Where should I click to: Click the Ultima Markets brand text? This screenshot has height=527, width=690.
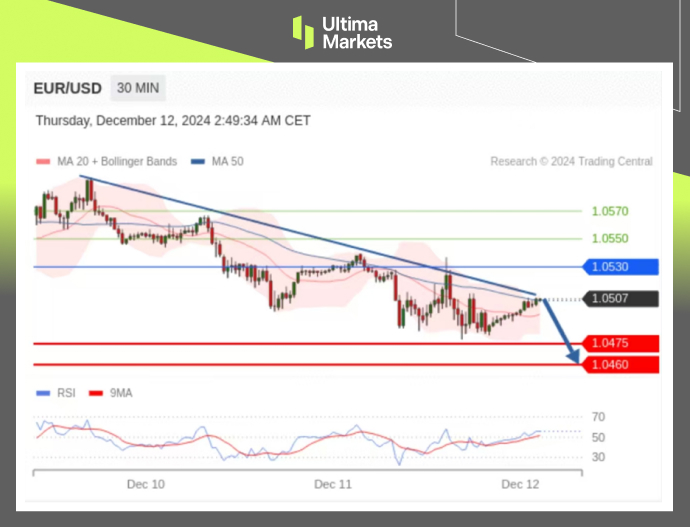pyautogui.click(x=357, y=32)
